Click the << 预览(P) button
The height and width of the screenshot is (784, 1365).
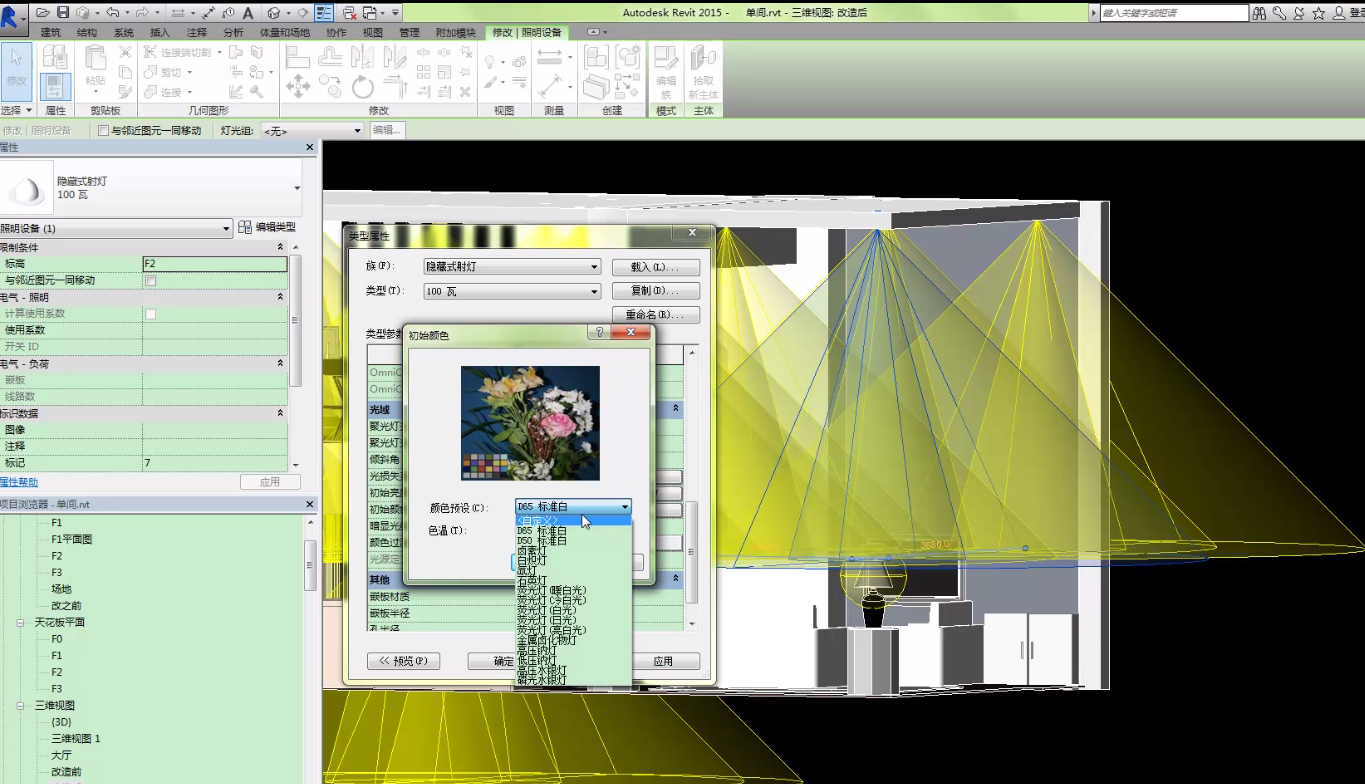[x=404, y=661]
